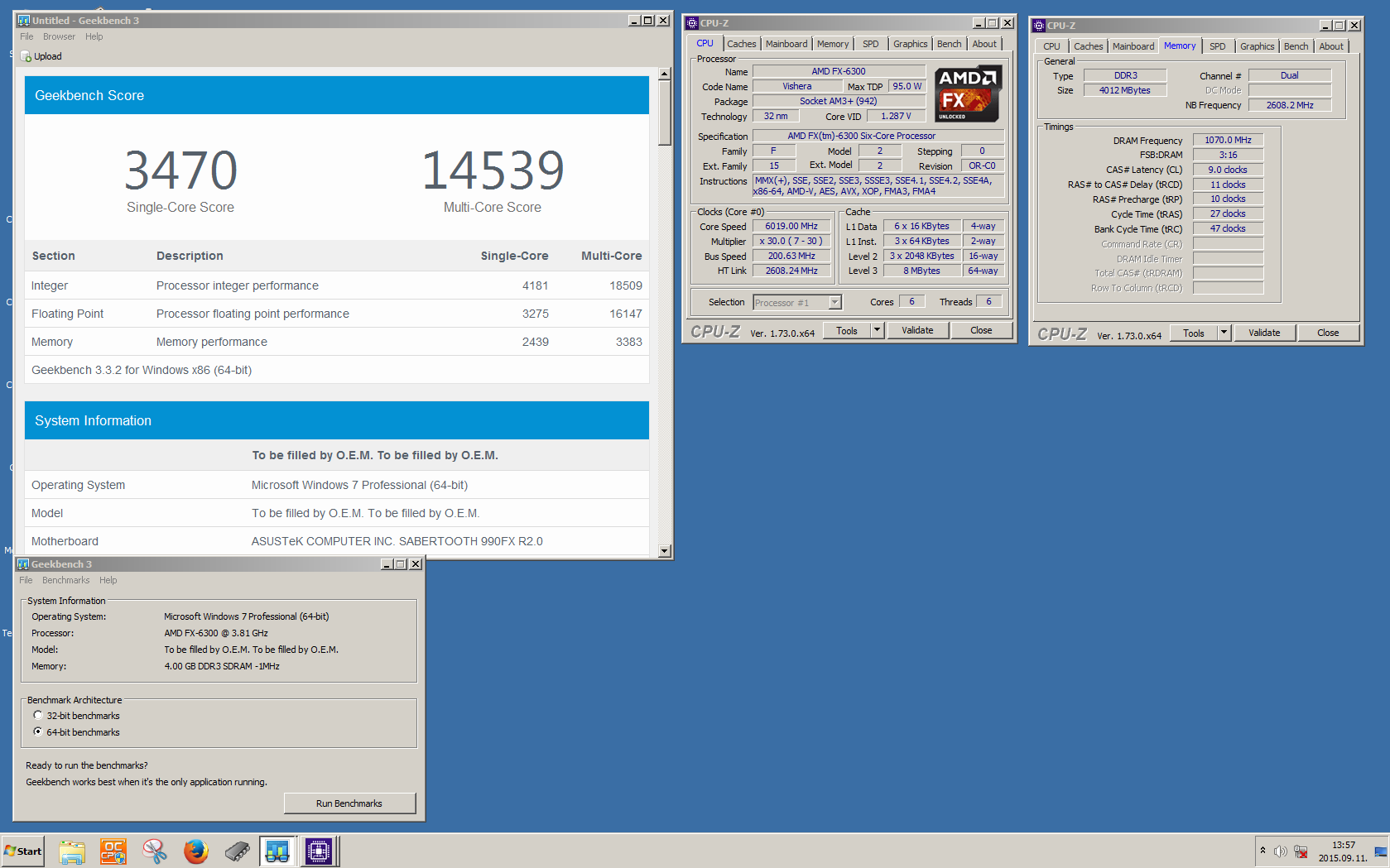Open the Processor #1 selection dropdown
This screenshot has width=1390, height=868.
[x=835, y=303]
